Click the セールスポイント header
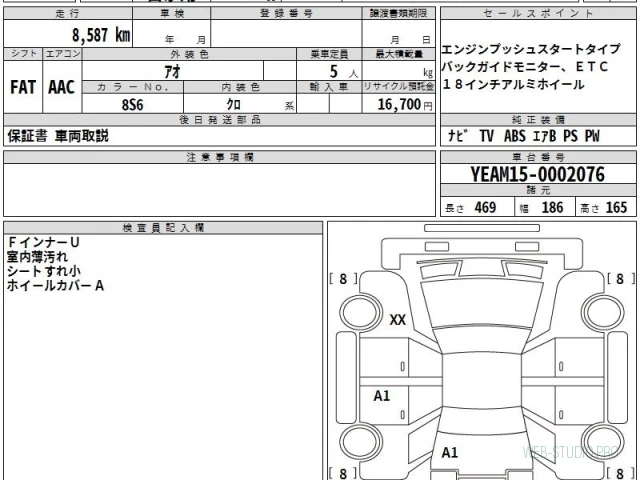The image size is (640, 480). coord(538,13)
